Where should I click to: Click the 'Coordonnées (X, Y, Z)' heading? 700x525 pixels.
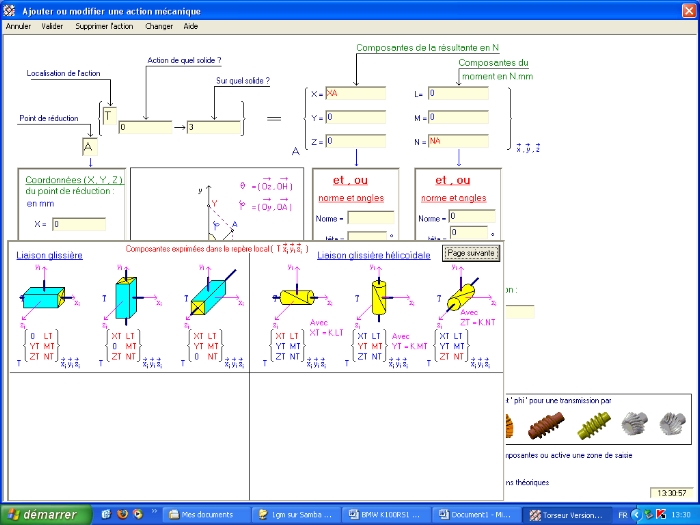click(74, 180)
